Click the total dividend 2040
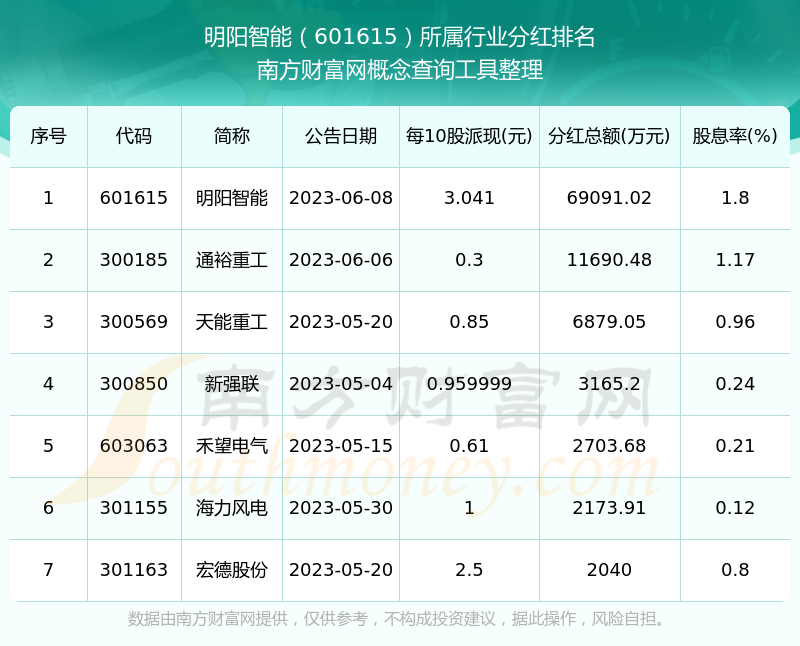Screen dimensions: 800x646 coord(609,570)
